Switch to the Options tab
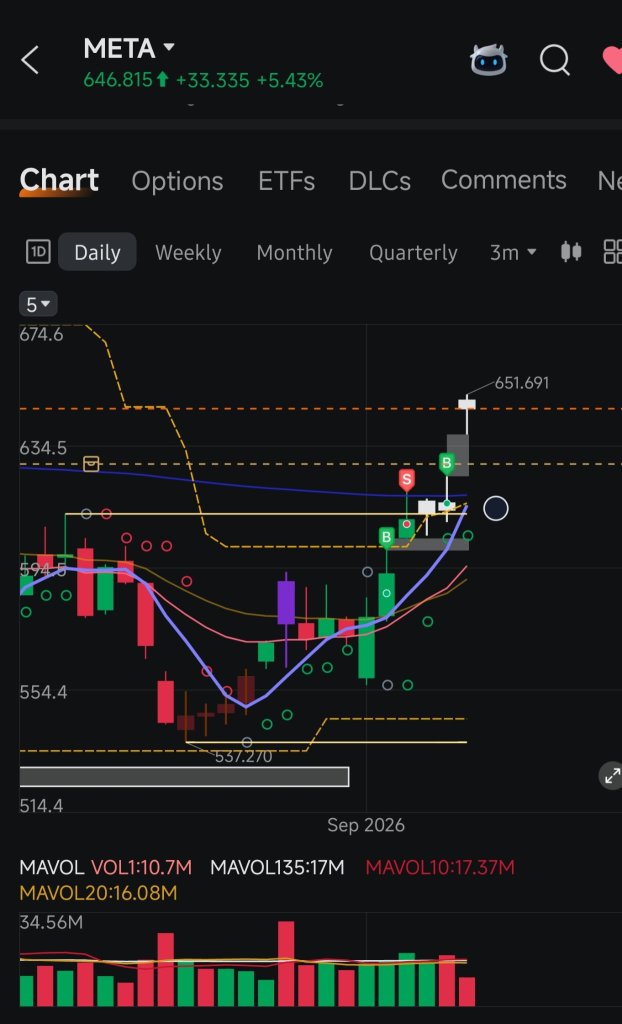The height and width of the screenshot is (1024, 622). pyautogui.click(x=177, y=182)
